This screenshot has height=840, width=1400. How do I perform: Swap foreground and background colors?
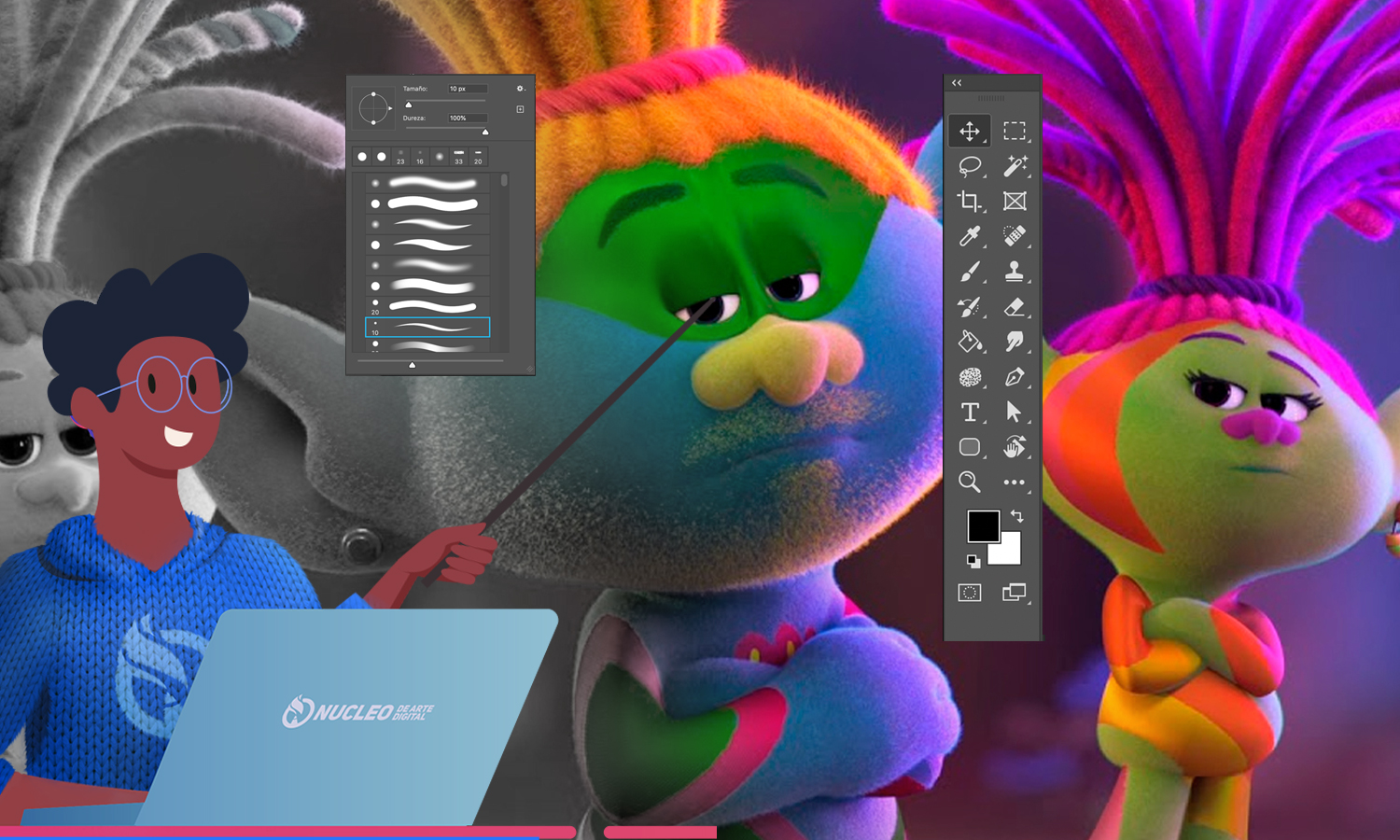pos(1016,516)
